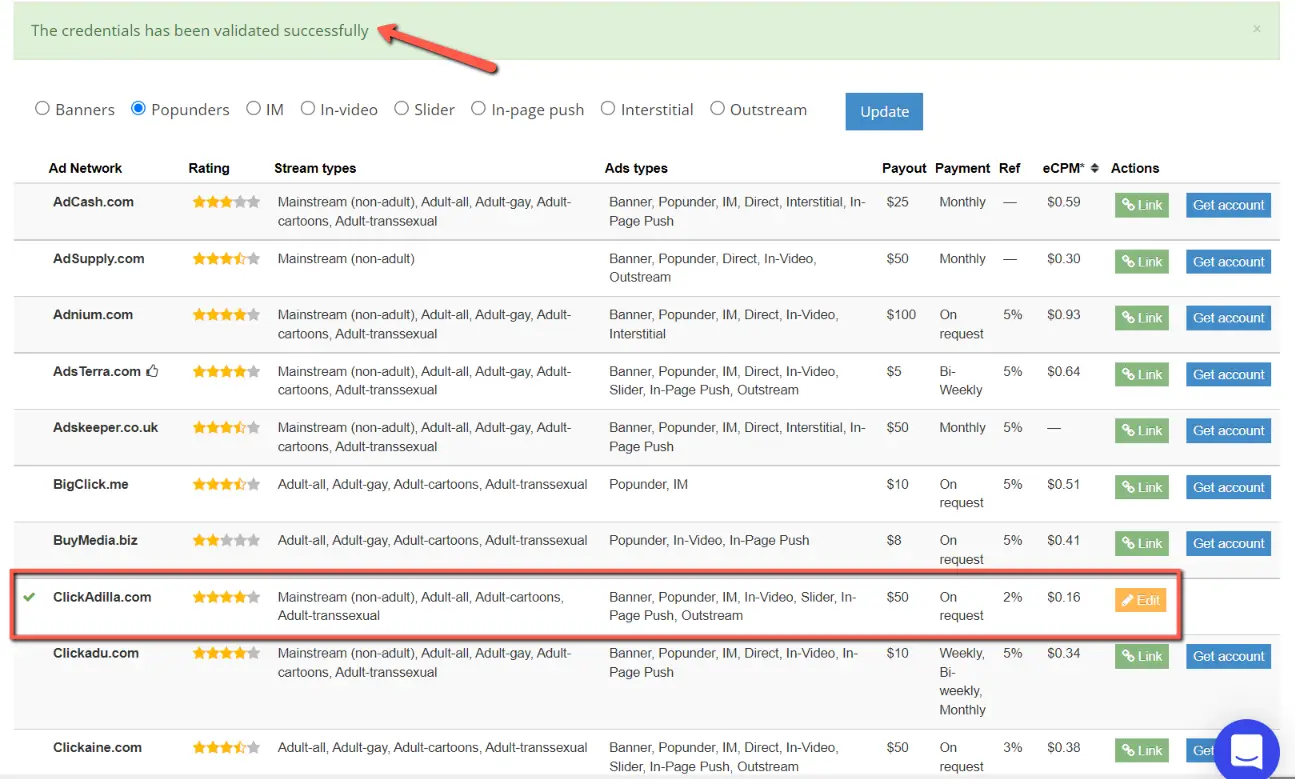The image size is (1295, 779).
Task: Click the Rating column header
Action: [209, 168]
